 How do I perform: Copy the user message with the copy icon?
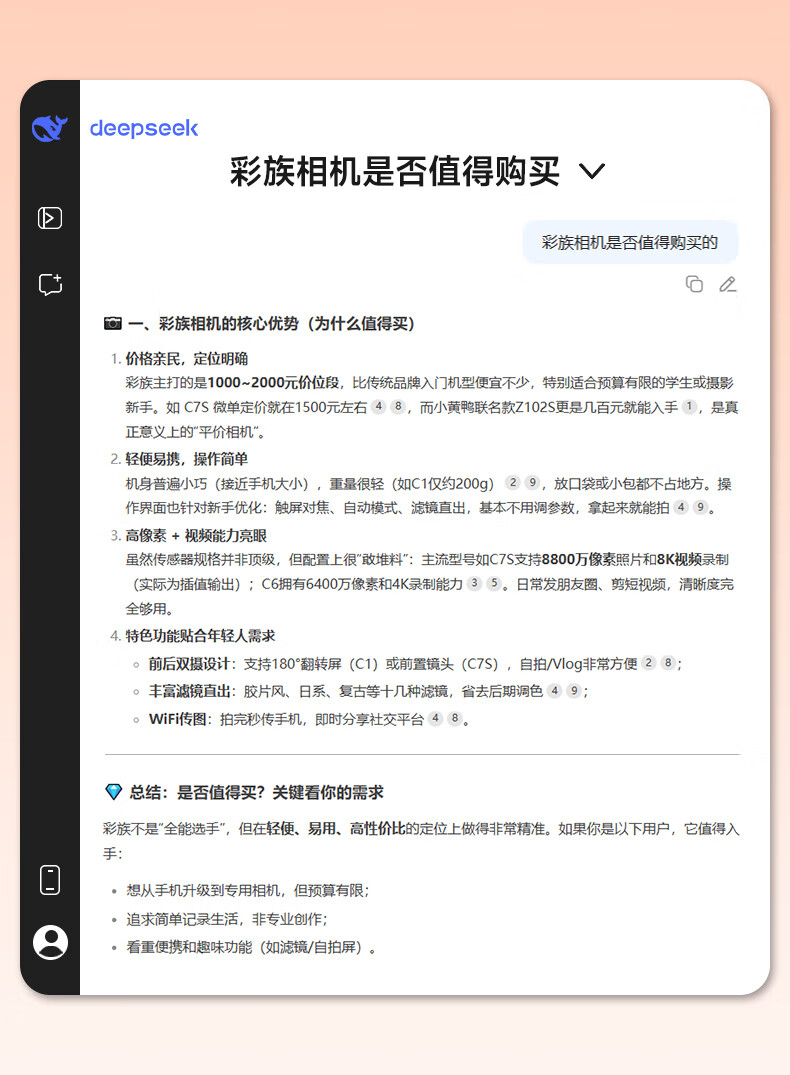(694, 284)
